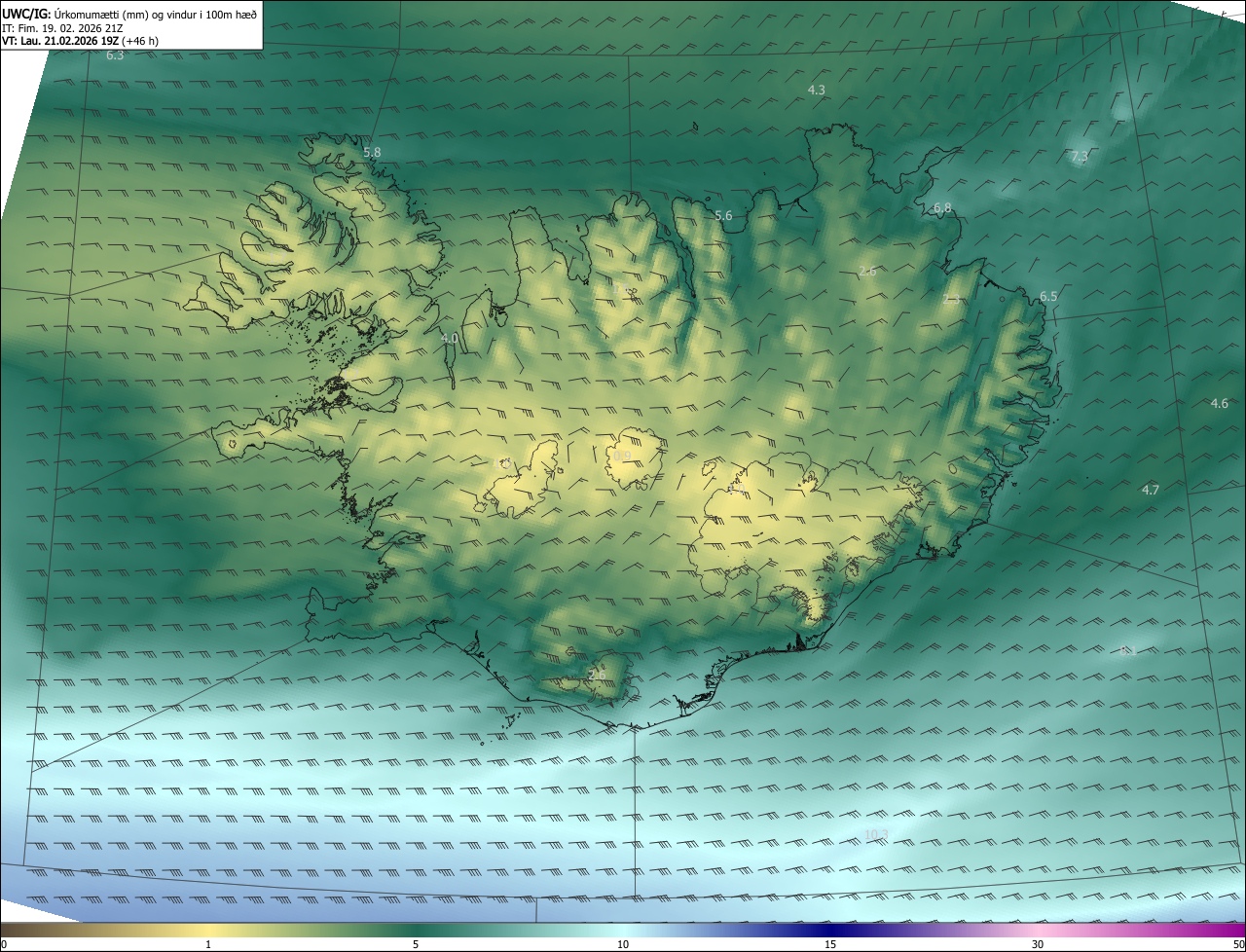Click the color scale label '15'
Image resolution: width=1246 pixels, height=952 pixels.
pos(830,944)
